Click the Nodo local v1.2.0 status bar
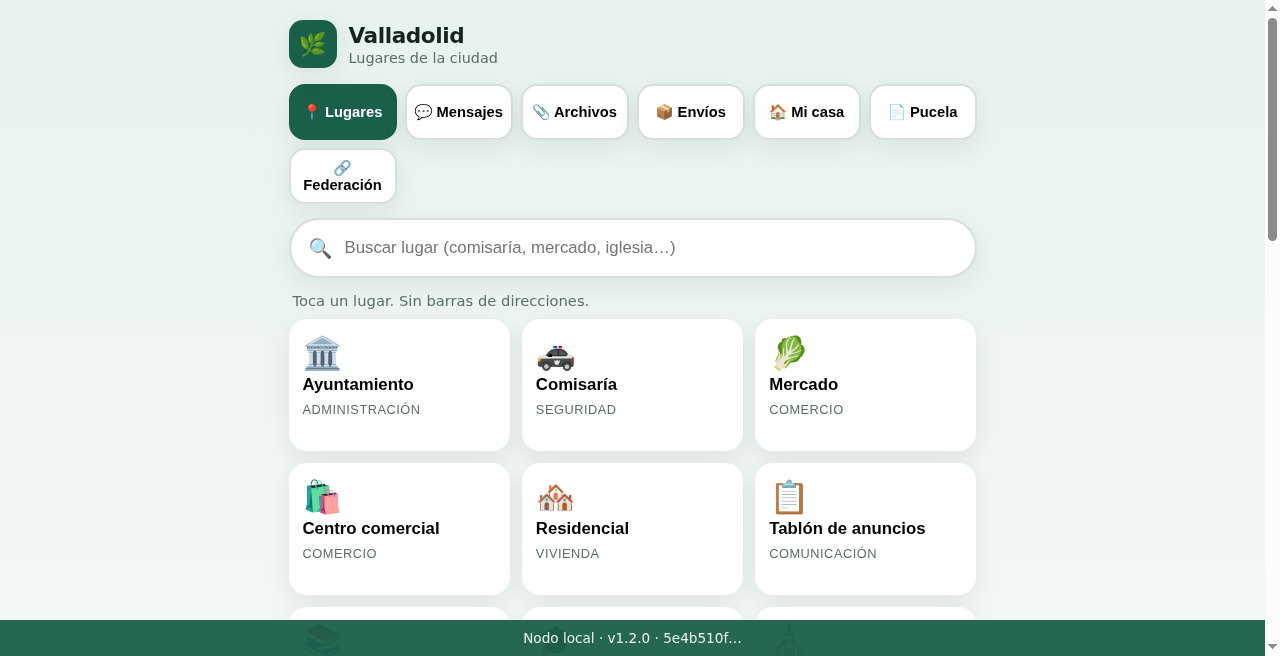Screen dimensions: 1280x656 [x=632, y=638]
